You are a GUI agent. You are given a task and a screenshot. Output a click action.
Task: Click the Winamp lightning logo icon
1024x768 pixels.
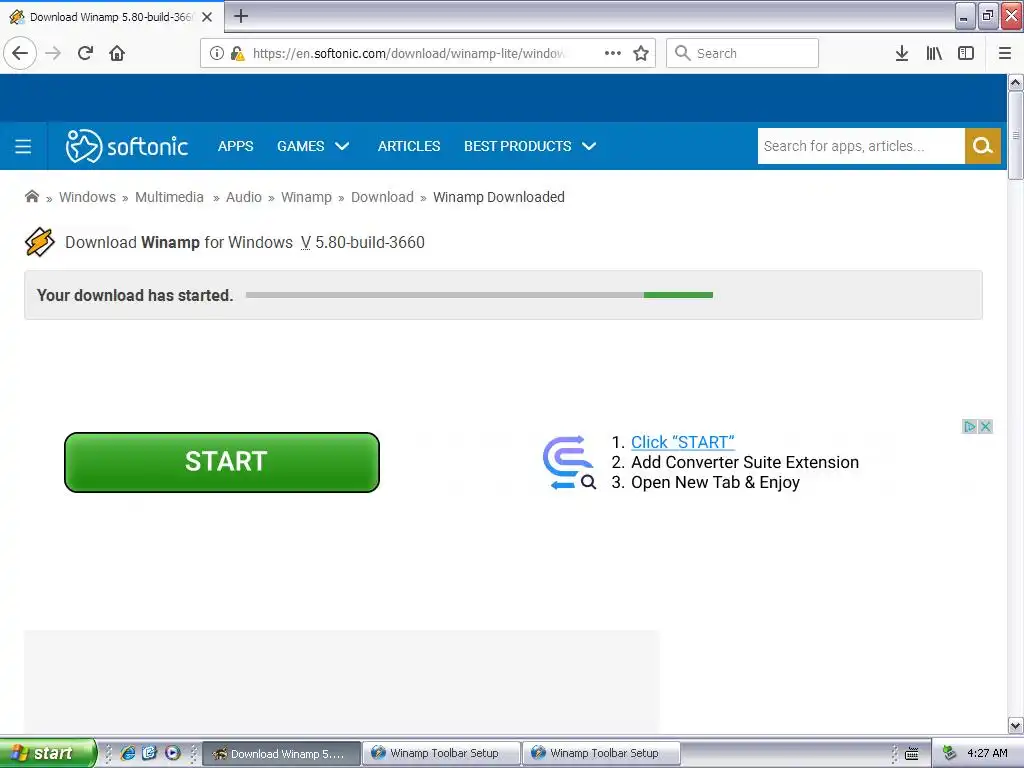[40, 242]
